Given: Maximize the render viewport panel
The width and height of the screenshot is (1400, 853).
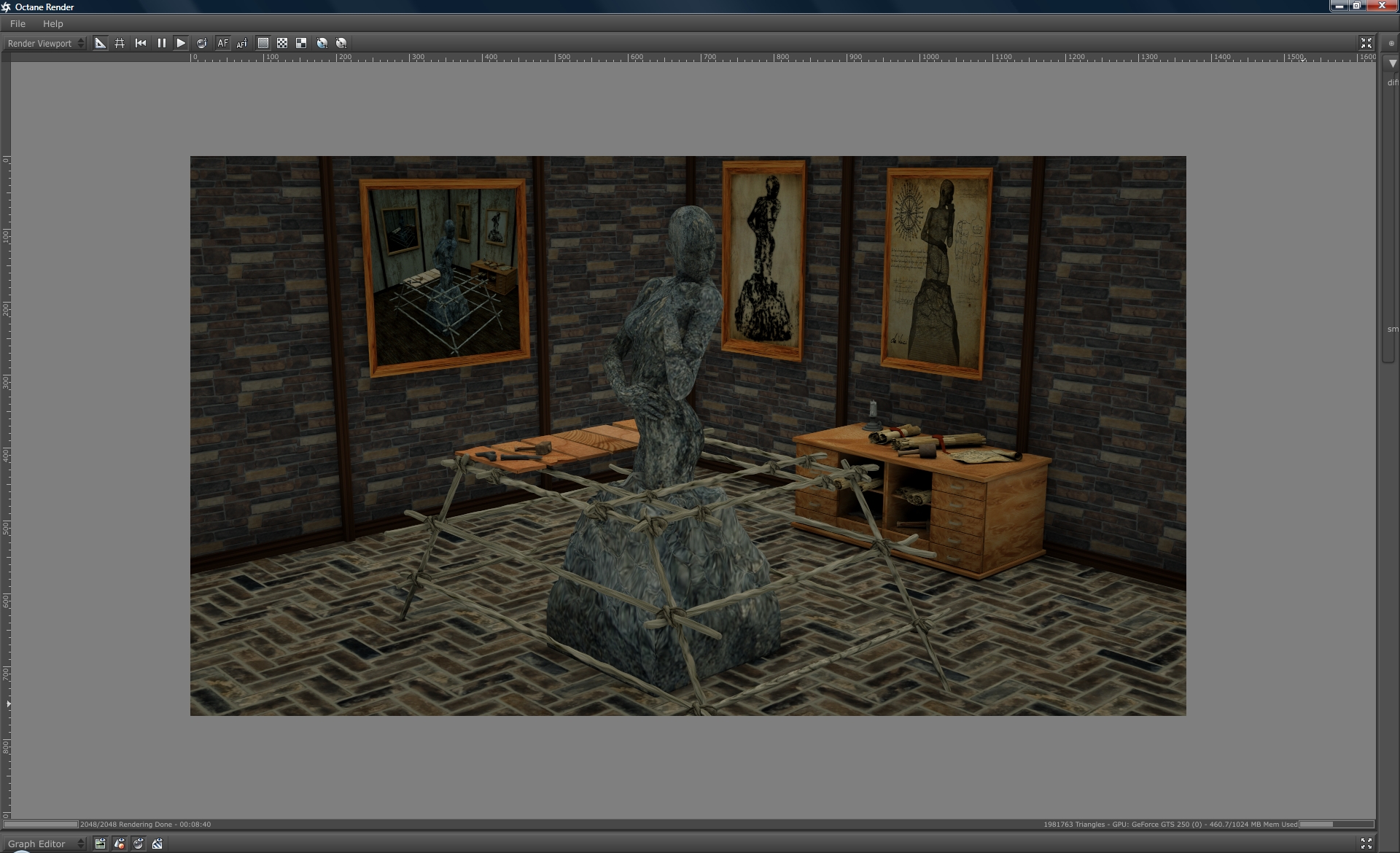Looking at the screenshot, I should tap(1366, 43).
